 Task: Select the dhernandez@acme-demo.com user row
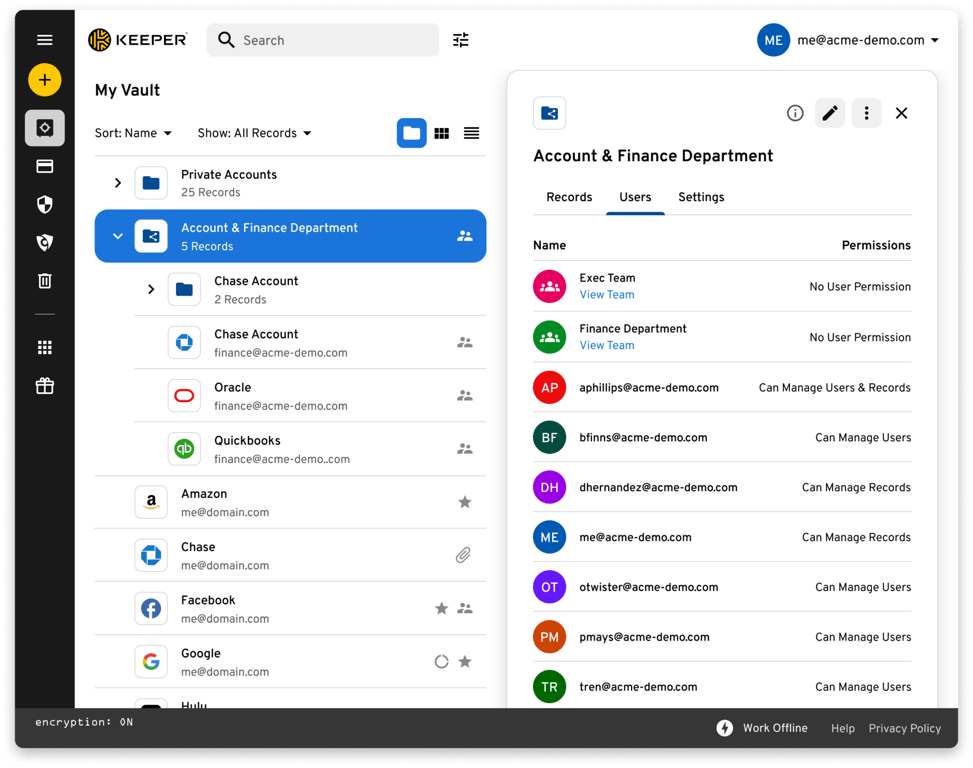(x=722, y=488)
